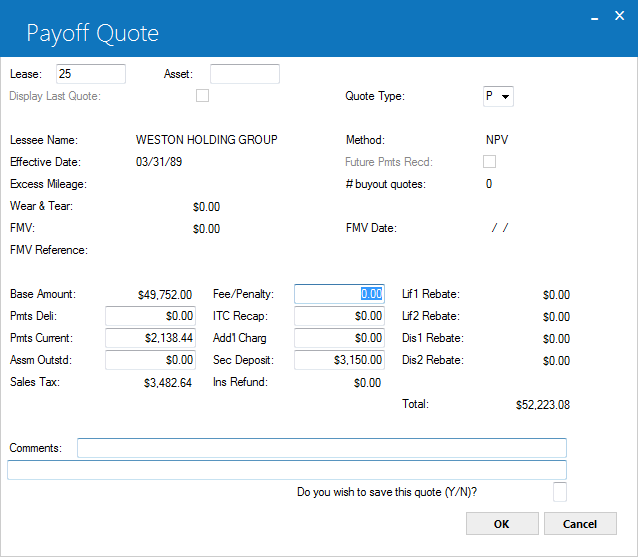This screenshot has width=638, height=557.
Task: Click the Cancel button
Action: tap(580, 524)
